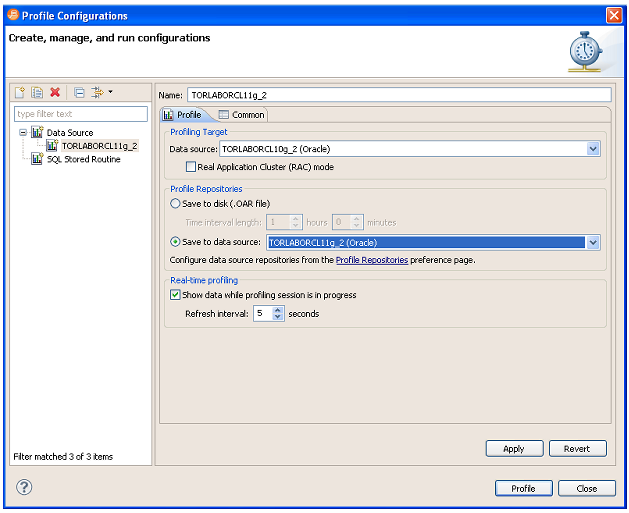Select Save to disk (.OAR file)
The image size is (629, 513).
pos(175,203)
